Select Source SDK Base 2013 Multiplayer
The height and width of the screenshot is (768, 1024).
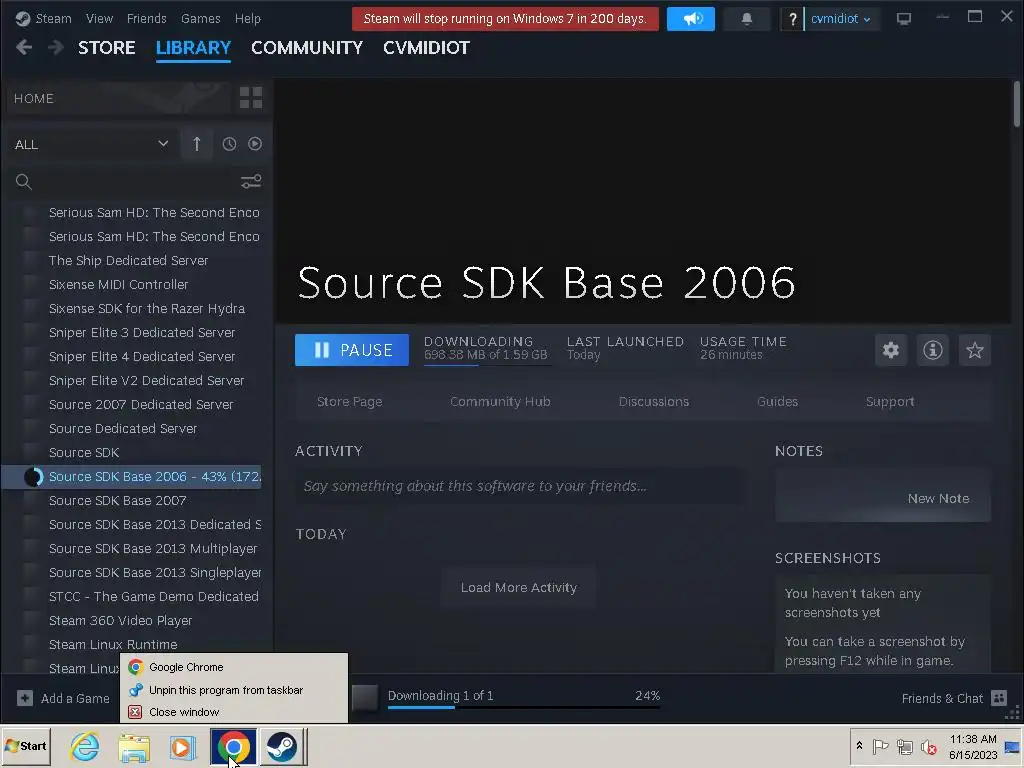(153, 549)
